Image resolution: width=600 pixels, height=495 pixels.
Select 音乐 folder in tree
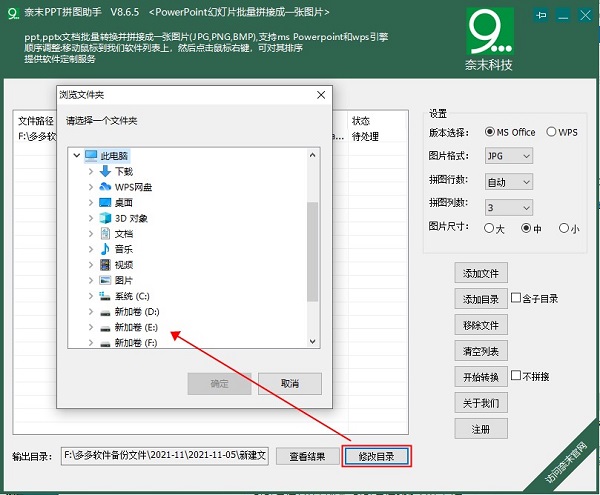124,249
